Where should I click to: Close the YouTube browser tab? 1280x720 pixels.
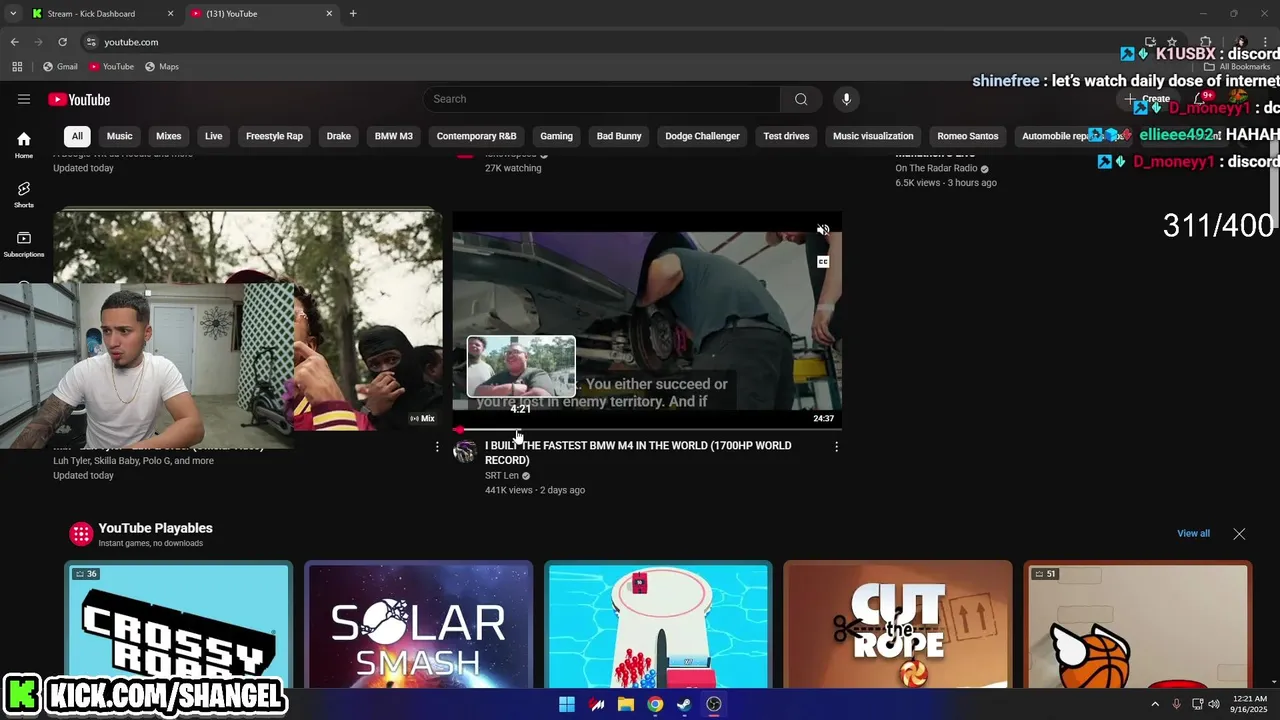[329, 14]
